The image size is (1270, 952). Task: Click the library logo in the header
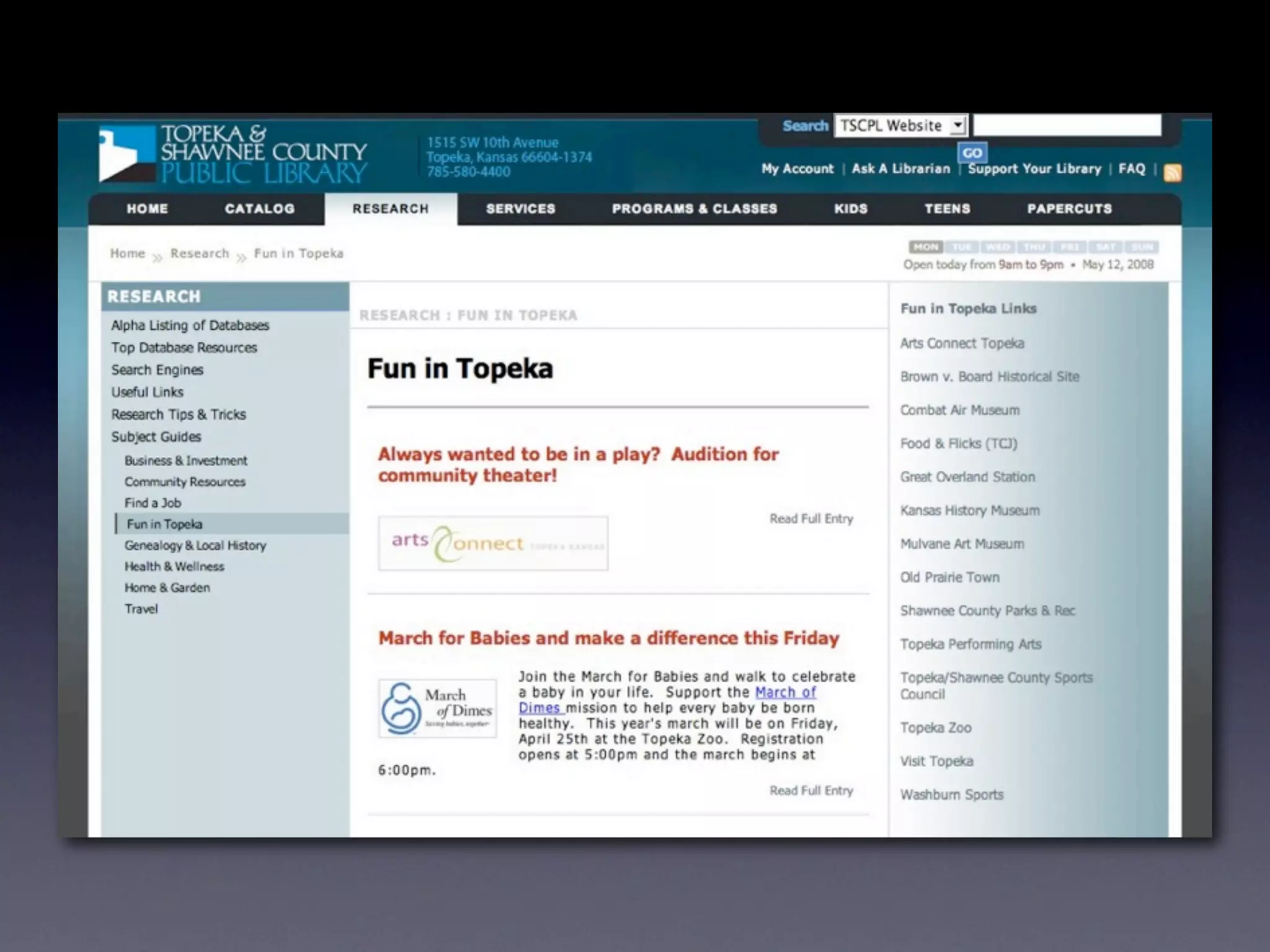(x=233, y=154)
